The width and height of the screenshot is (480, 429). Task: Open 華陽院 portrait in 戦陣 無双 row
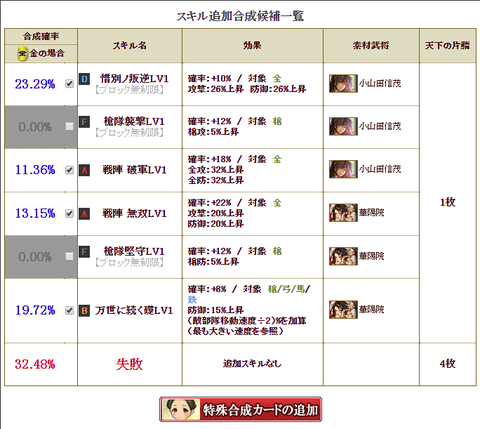coord(343,213)
